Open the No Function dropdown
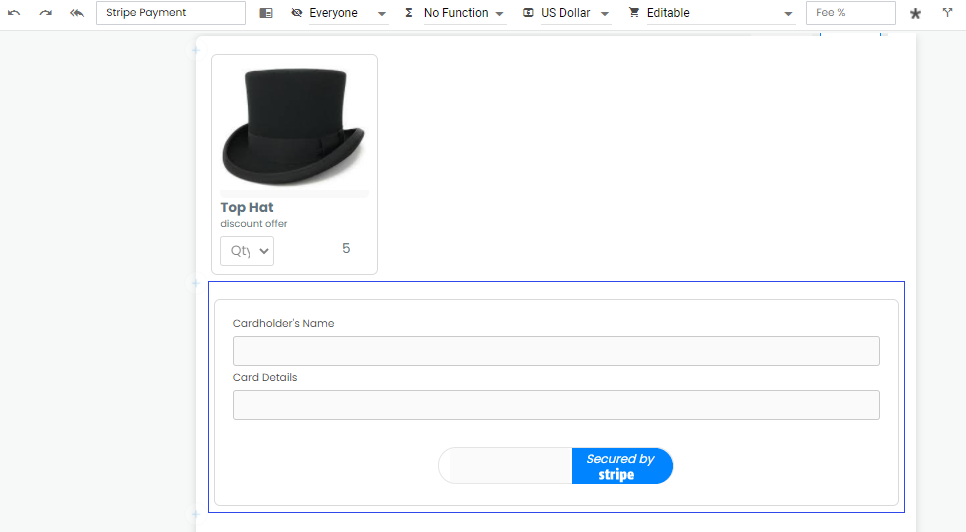The width and height of the screenshot is (966, 532). pyautogui.click(x=465, y=13)
